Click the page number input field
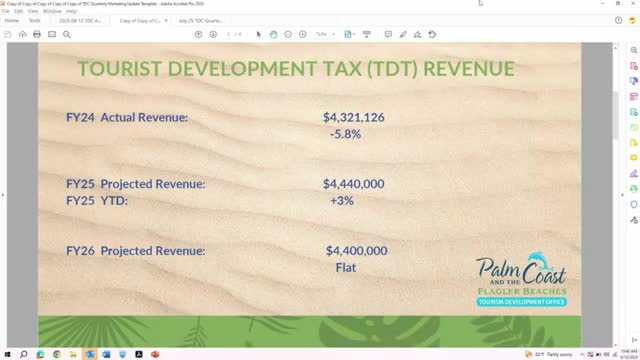Screen dimensions: 640x360 (229, 35)
